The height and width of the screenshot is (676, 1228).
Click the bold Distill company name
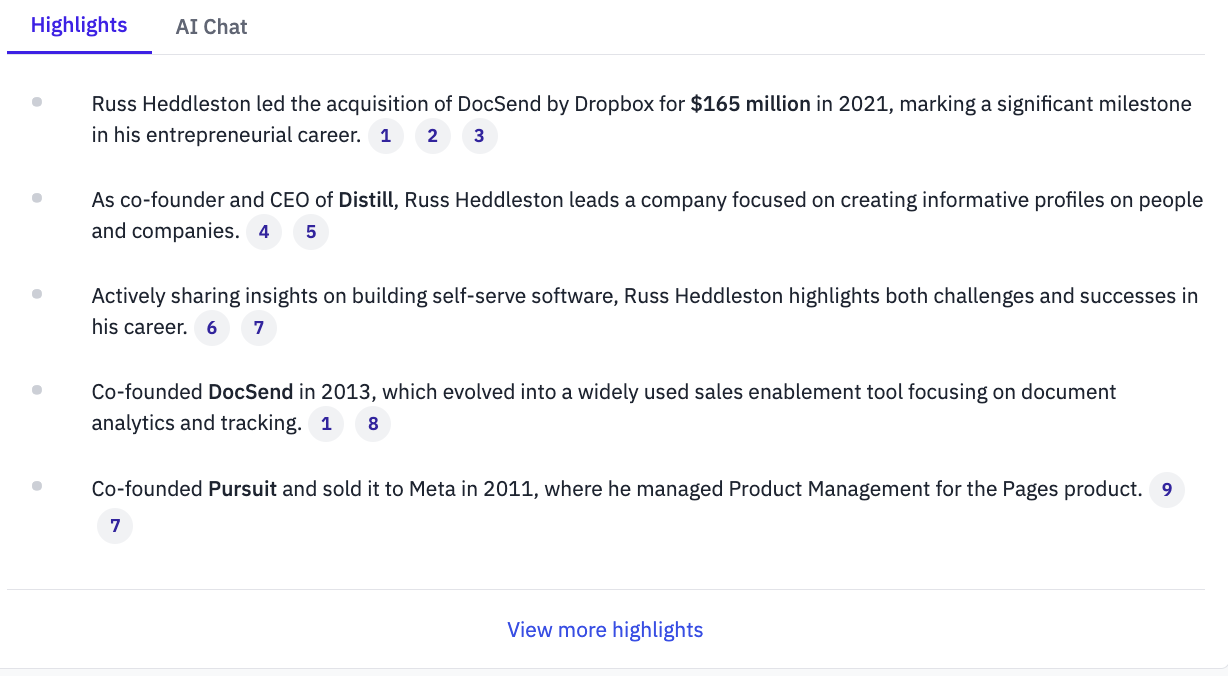tap(369, 200)
